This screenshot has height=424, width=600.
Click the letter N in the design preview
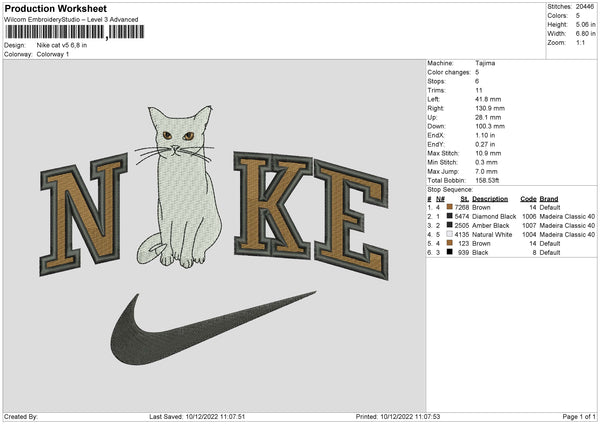pos(83,214)
